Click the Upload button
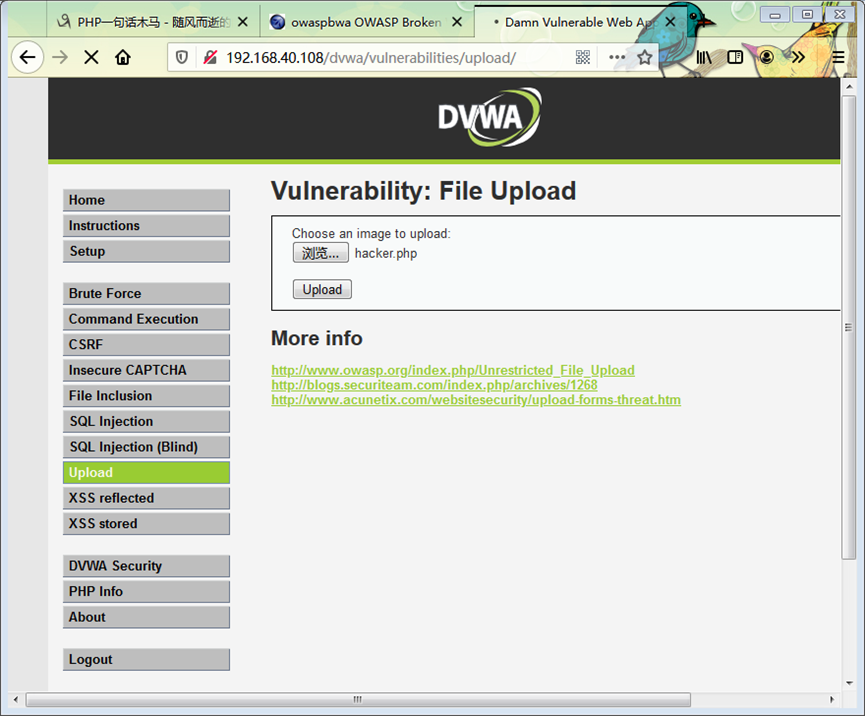Image resolution: width=865 pixels, height=716 pixels. coord(322,289)
